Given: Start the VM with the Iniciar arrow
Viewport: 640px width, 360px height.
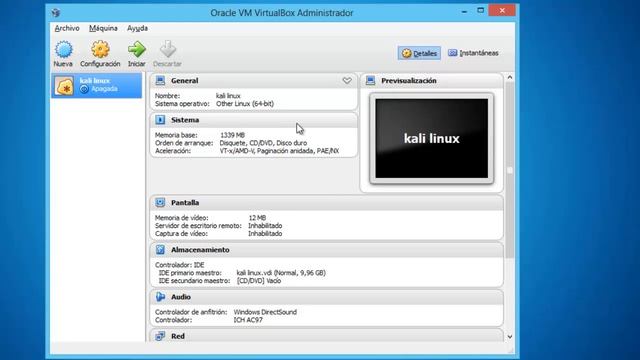Looking at the screenshot, I should (137, 49).
